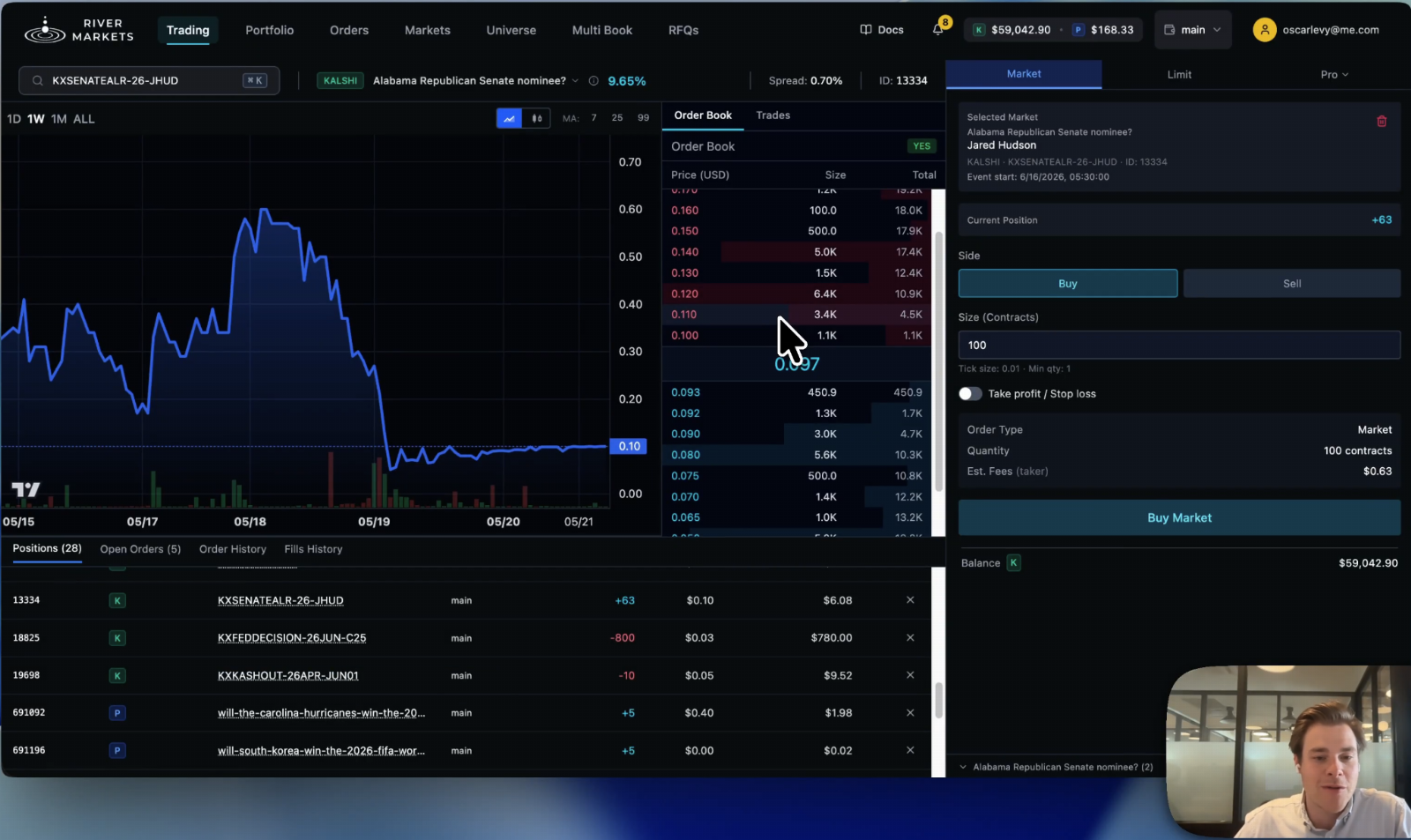Viewport: 1411px width, 840px height.
Task: Focus the market search field
Action: [x=149, y=80]
